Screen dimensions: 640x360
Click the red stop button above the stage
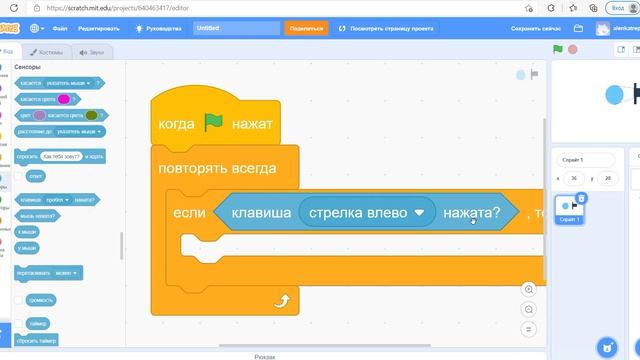click(573, 49)
